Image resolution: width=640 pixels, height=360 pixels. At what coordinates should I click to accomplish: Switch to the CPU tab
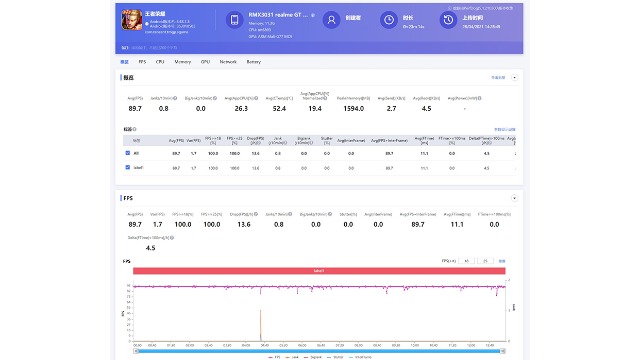(160, 62)
